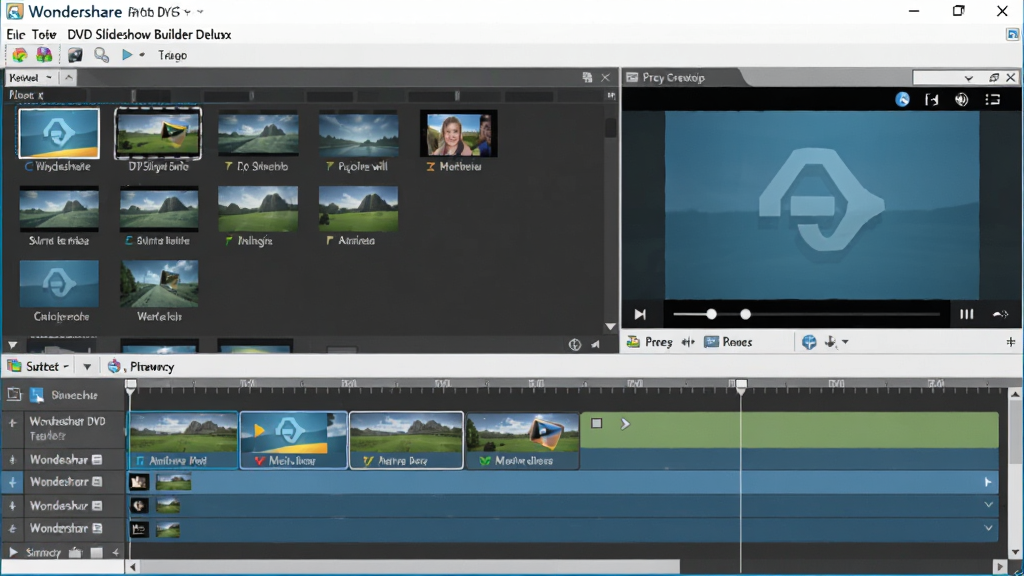Click the Pitwuncy button above the timeline
Screen dimensions: 1024x576
140,366
